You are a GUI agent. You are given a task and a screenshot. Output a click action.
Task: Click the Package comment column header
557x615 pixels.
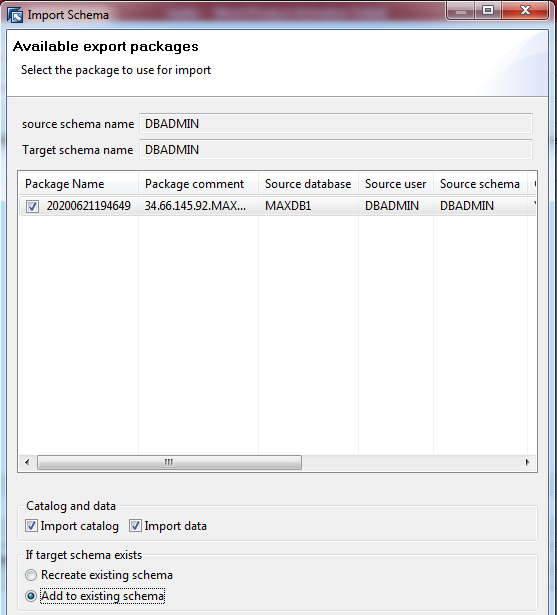198,184
